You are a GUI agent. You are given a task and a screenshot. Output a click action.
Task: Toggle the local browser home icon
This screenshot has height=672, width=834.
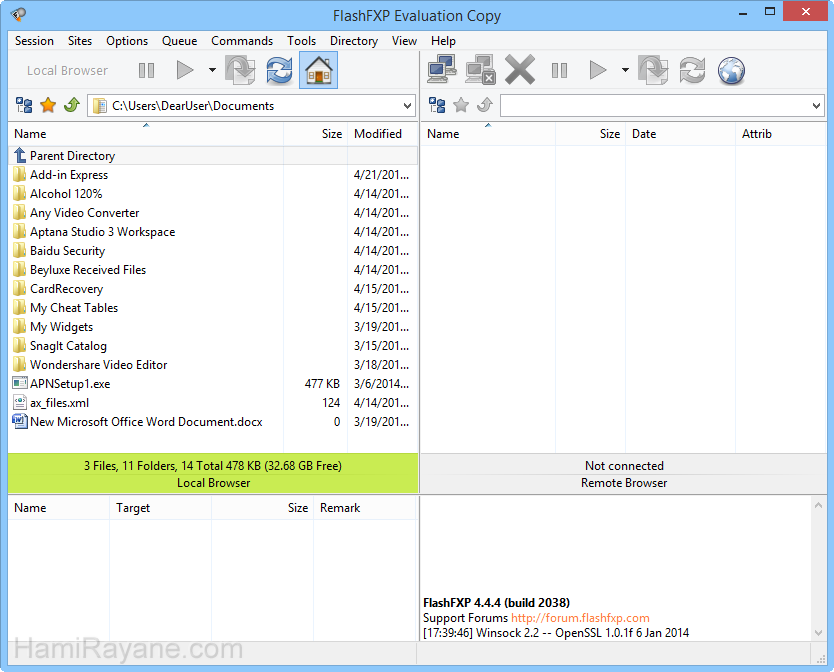[318, 70]
